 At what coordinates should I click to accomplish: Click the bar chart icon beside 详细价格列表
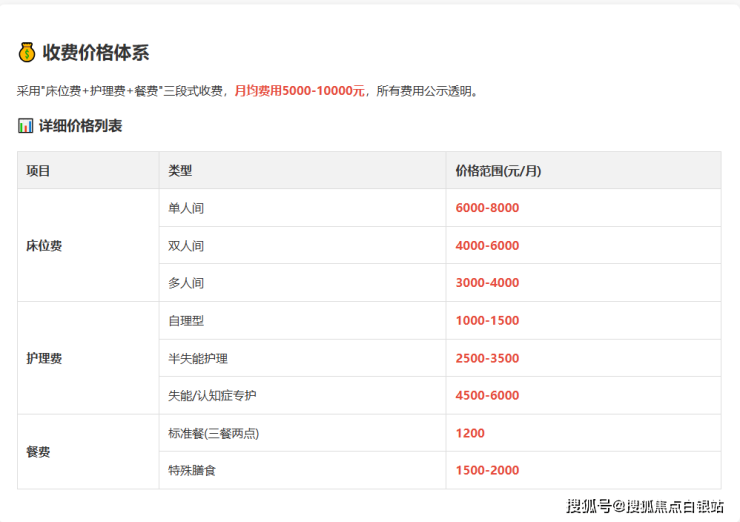click(x=26, y=126)
